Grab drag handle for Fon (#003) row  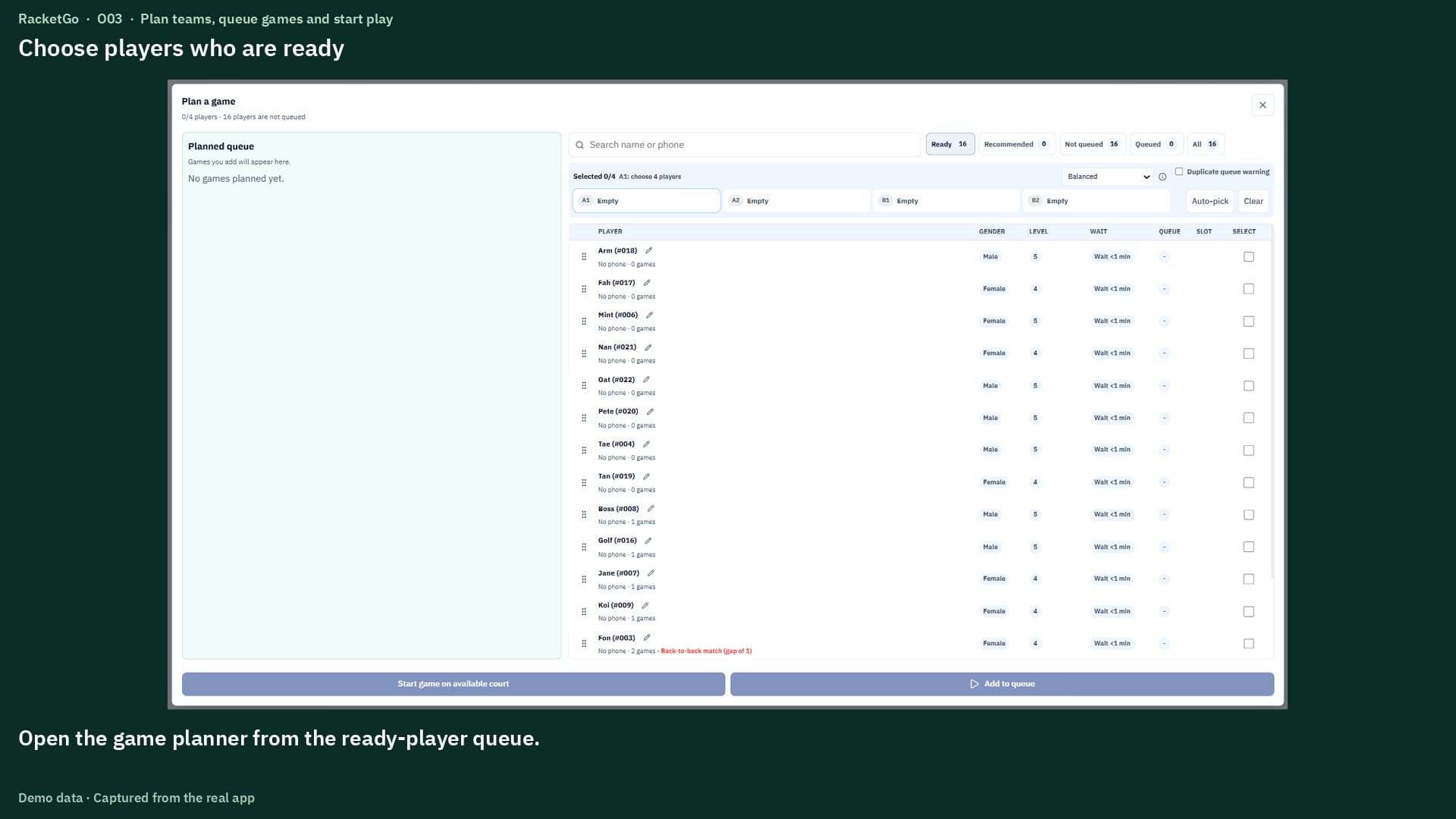pyautogui.click(x=584, y=644)
